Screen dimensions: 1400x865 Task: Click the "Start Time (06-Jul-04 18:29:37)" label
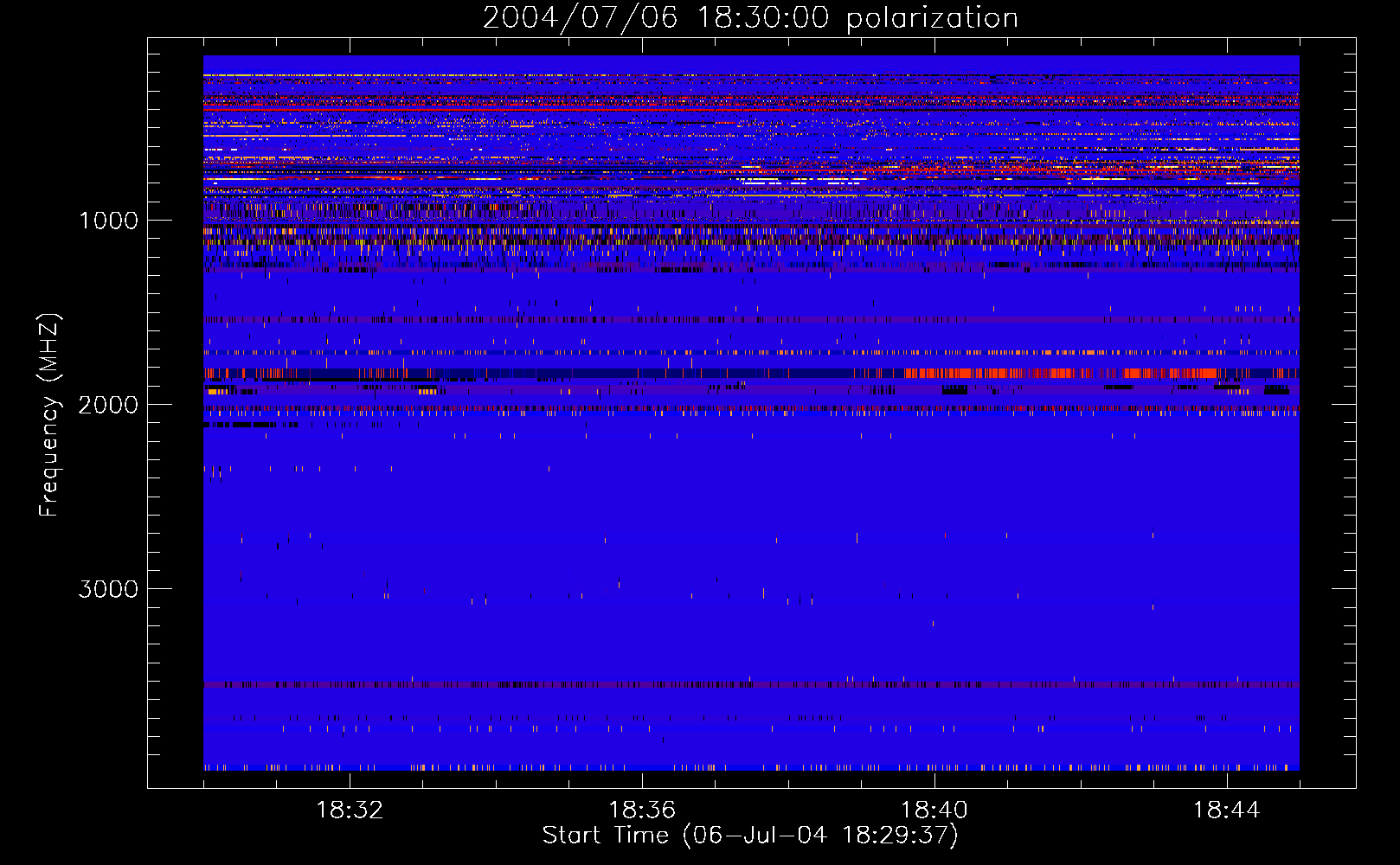coord(750,836)
